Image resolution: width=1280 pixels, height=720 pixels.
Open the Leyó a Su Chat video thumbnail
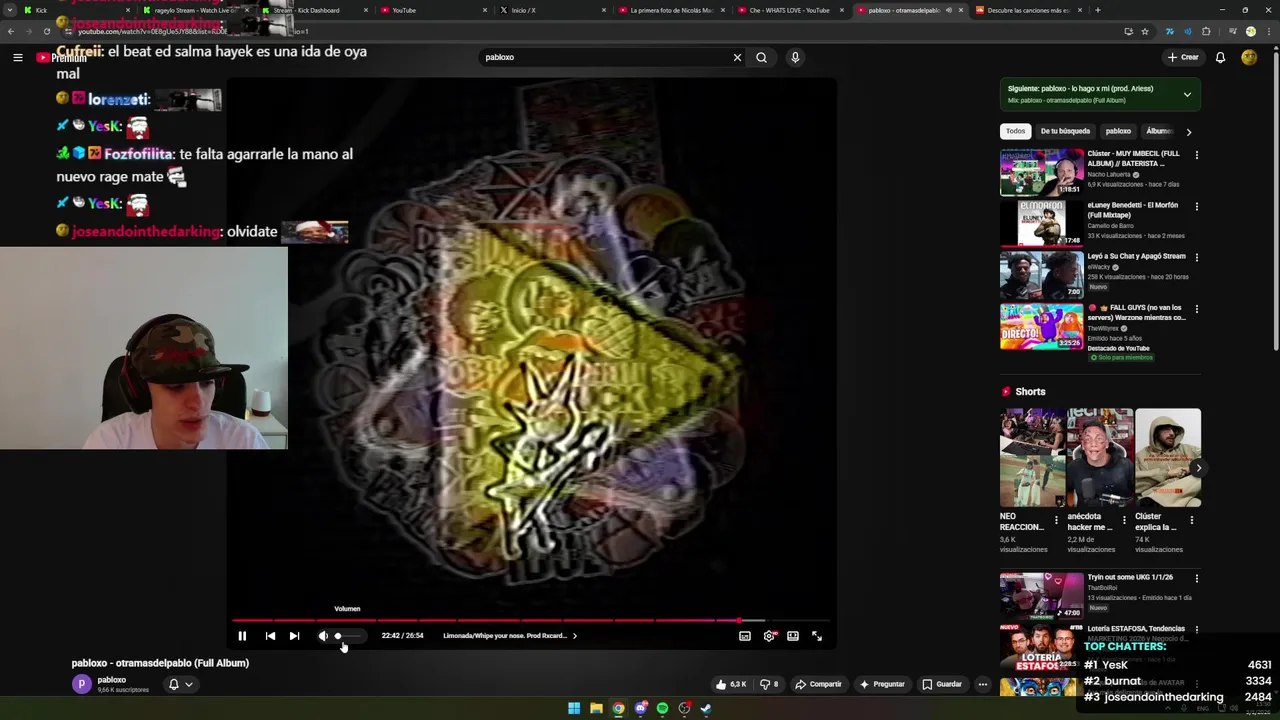1042,275
